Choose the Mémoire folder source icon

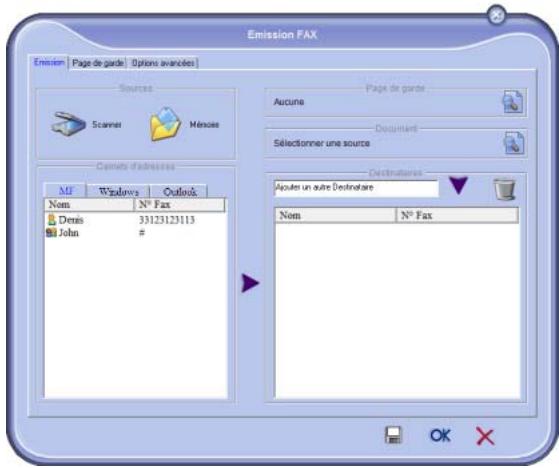[x=165, y=124]
